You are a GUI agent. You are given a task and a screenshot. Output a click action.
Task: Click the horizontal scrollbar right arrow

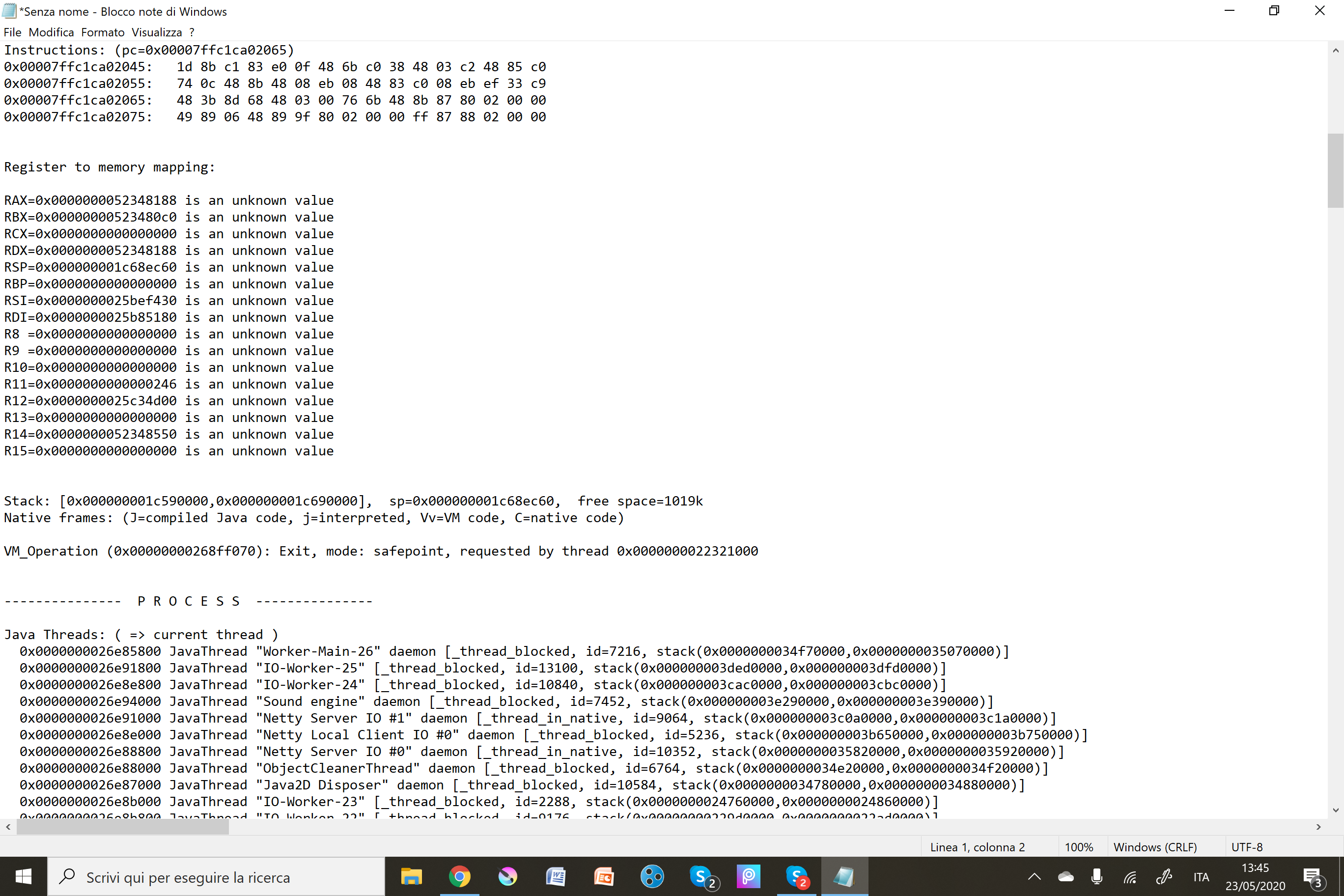pos(1318,827)
